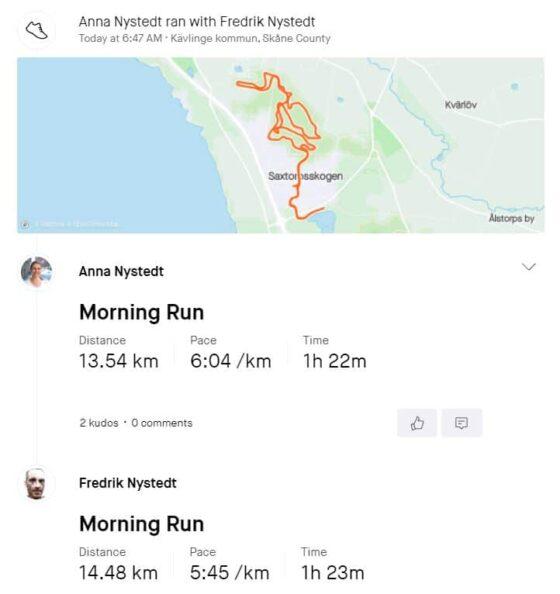Open Fredrik Nystedt's profile picture
560x594 pixels.
click(x=36, y=484)
